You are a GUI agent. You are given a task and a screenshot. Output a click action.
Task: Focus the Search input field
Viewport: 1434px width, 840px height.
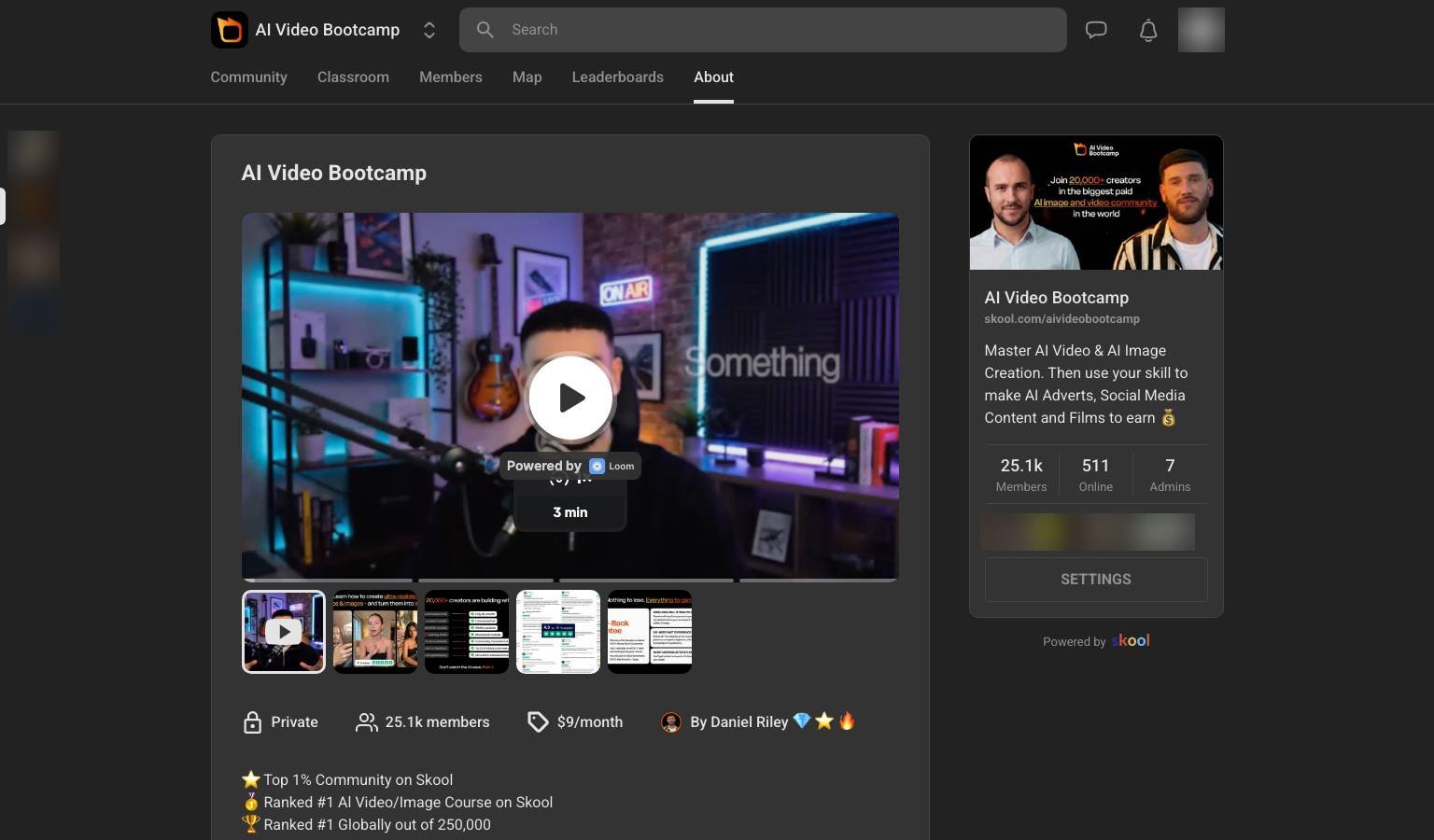[763, 30]
